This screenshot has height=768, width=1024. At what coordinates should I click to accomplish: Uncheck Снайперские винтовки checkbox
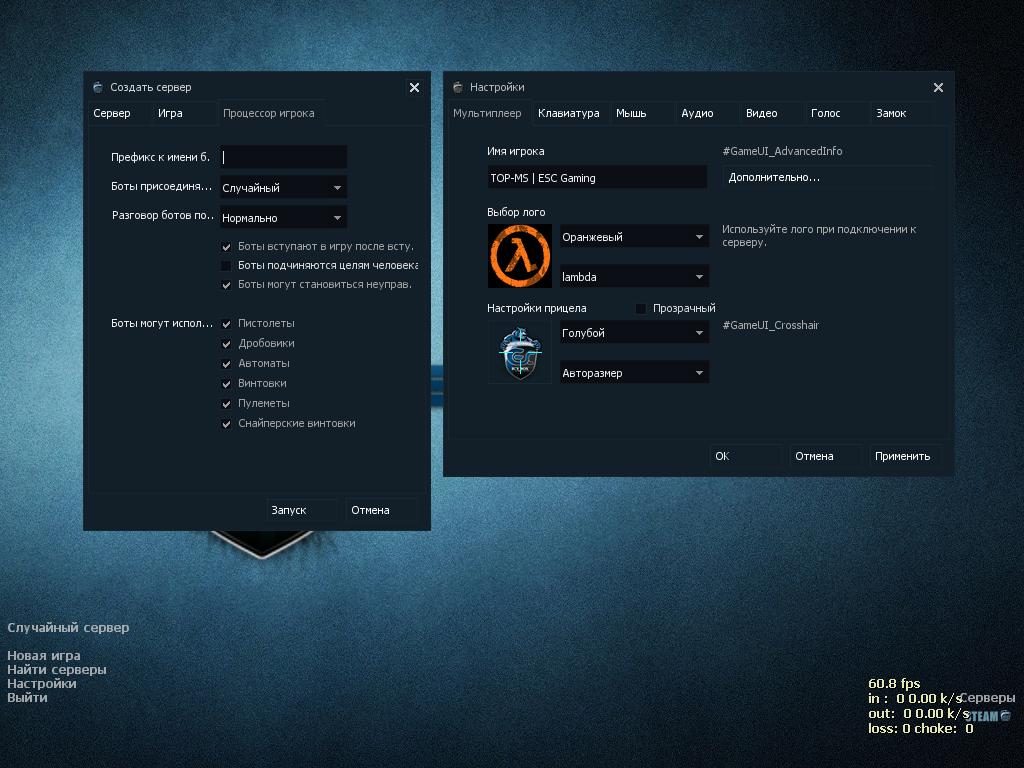(x=227, y=424)
